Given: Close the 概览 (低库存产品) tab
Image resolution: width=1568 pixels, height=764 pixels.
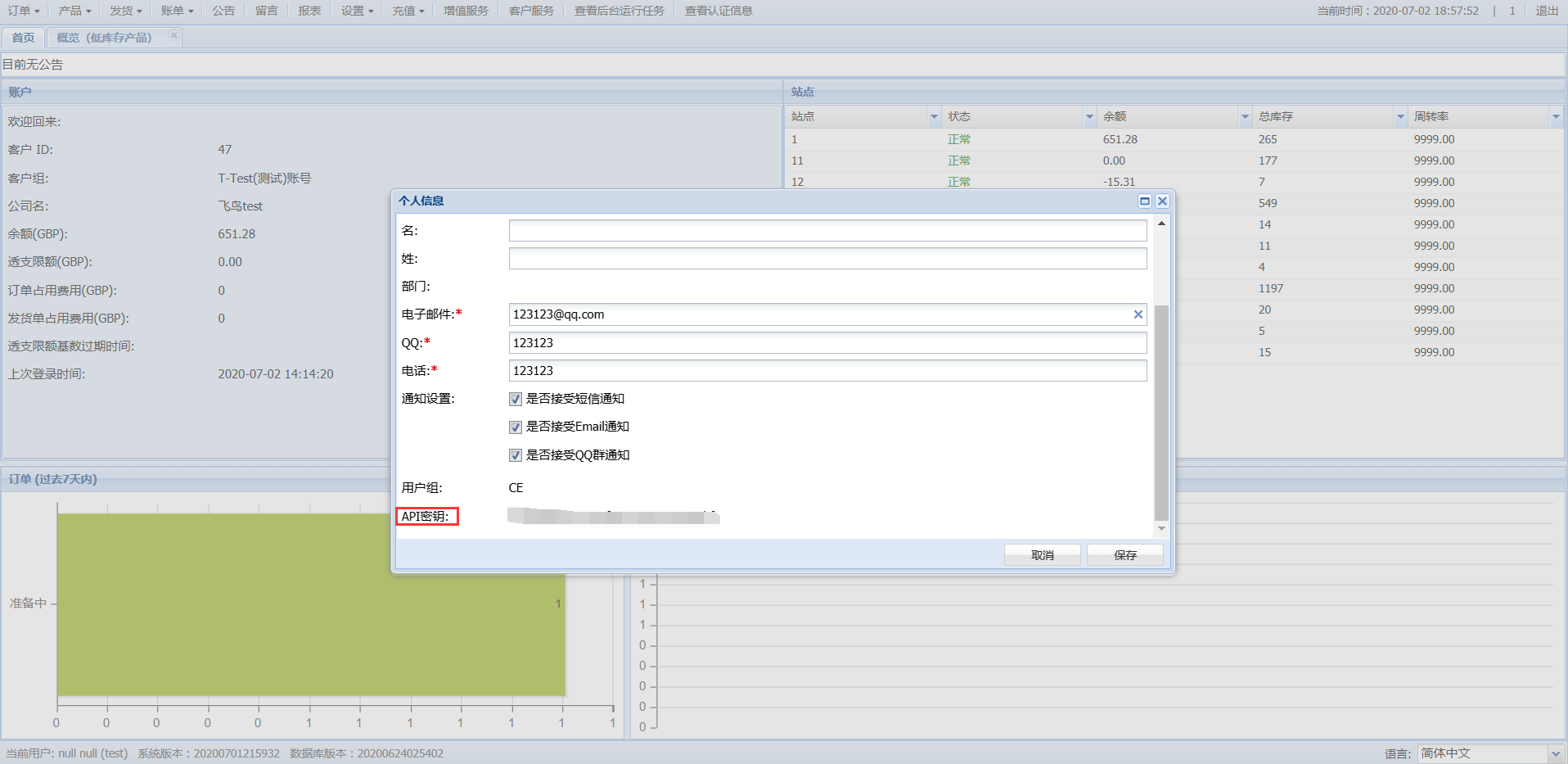Looking at the screenshot, I should tap(173, 36).
